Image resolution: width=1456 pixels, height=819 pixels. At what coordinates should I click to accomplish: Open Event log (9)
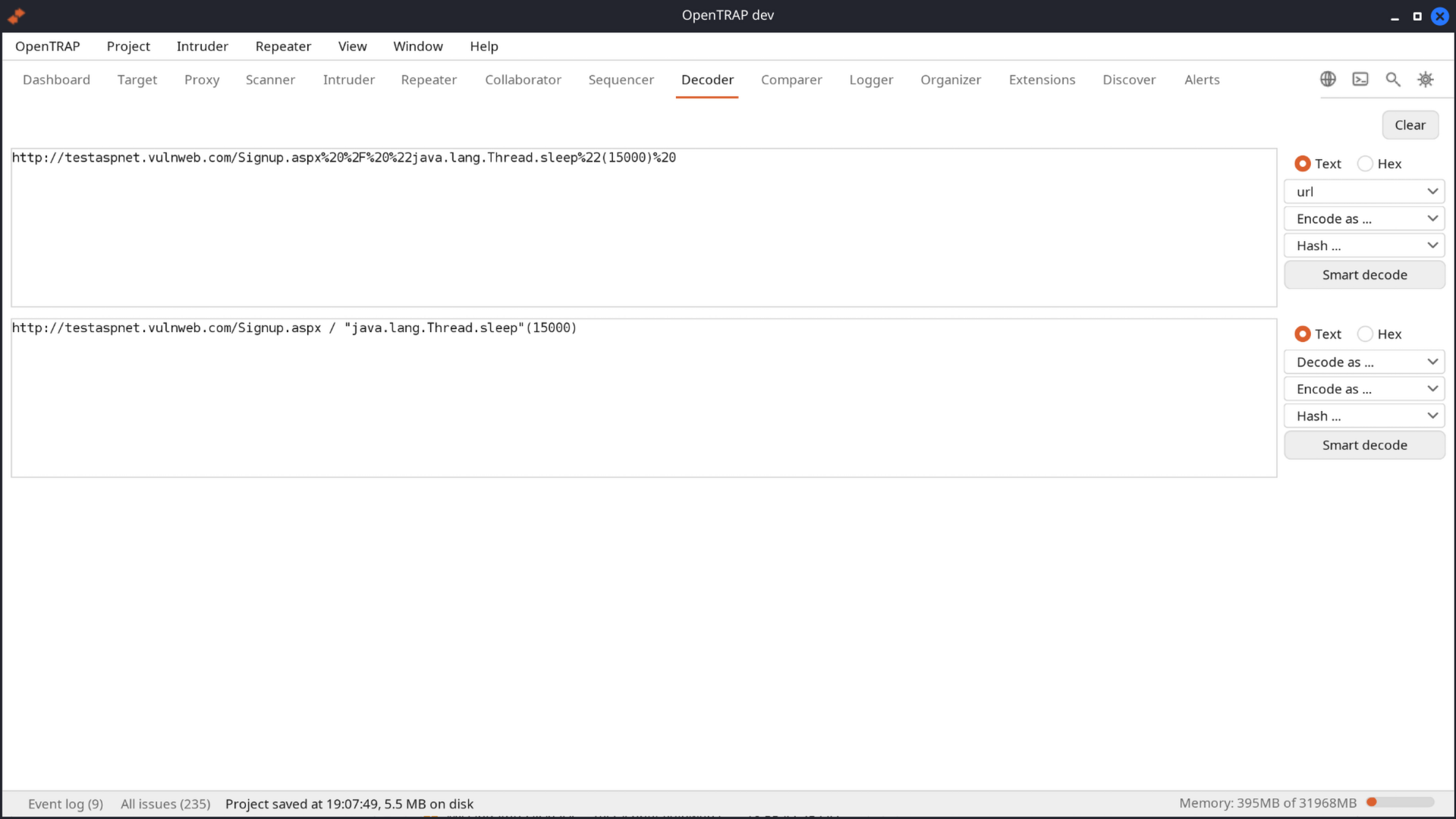click(65, 804)
